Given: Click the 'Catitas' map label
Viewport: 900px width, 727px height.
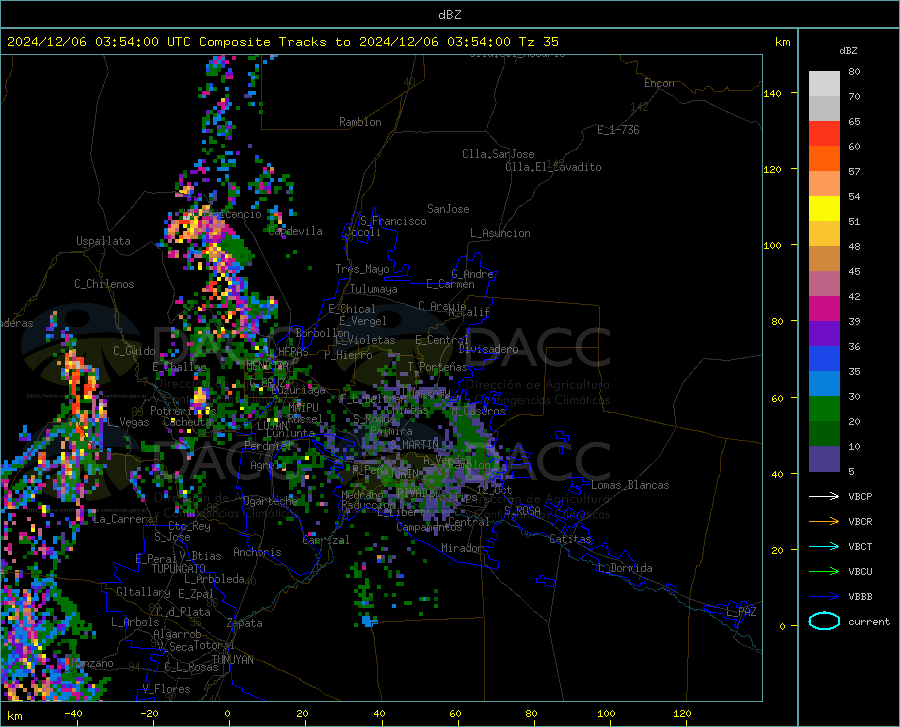Looking at the screenshot, I should (571, 539).
